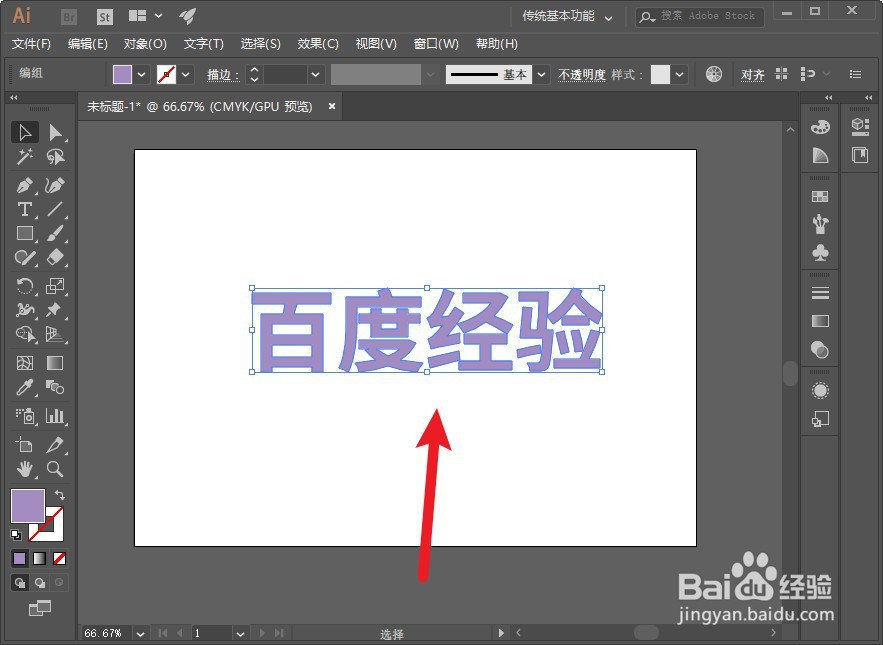Switch fill color to gradient mode

(38, 558)
